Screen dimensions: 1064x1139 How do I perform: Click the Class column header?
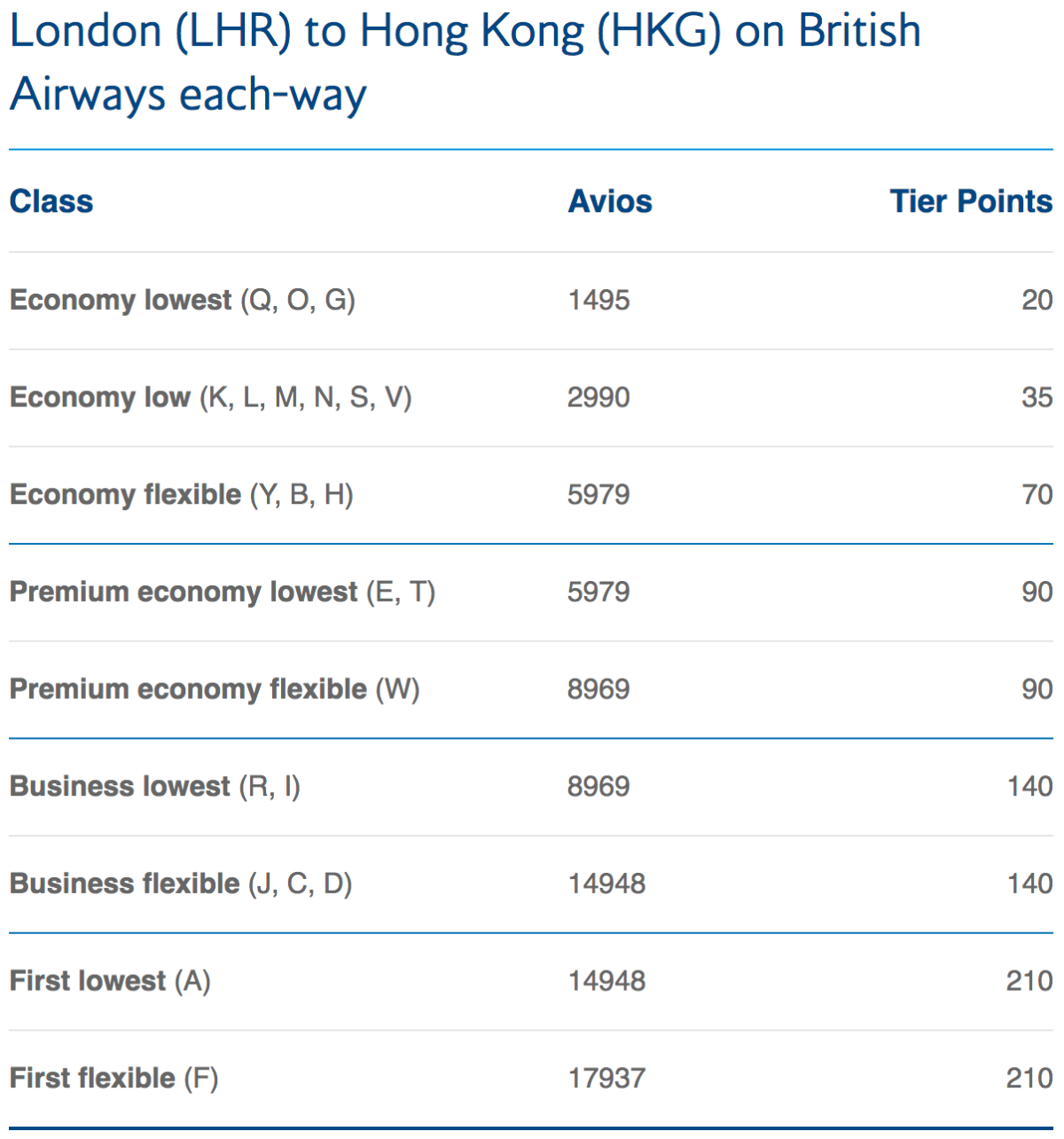coord(51,202)
